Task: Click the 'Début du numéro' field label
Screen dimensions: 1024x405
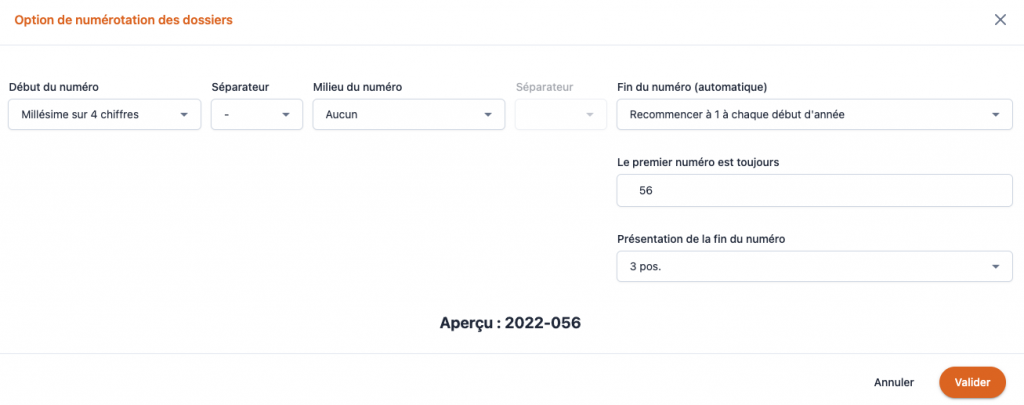Action: [x=53, y=87]
